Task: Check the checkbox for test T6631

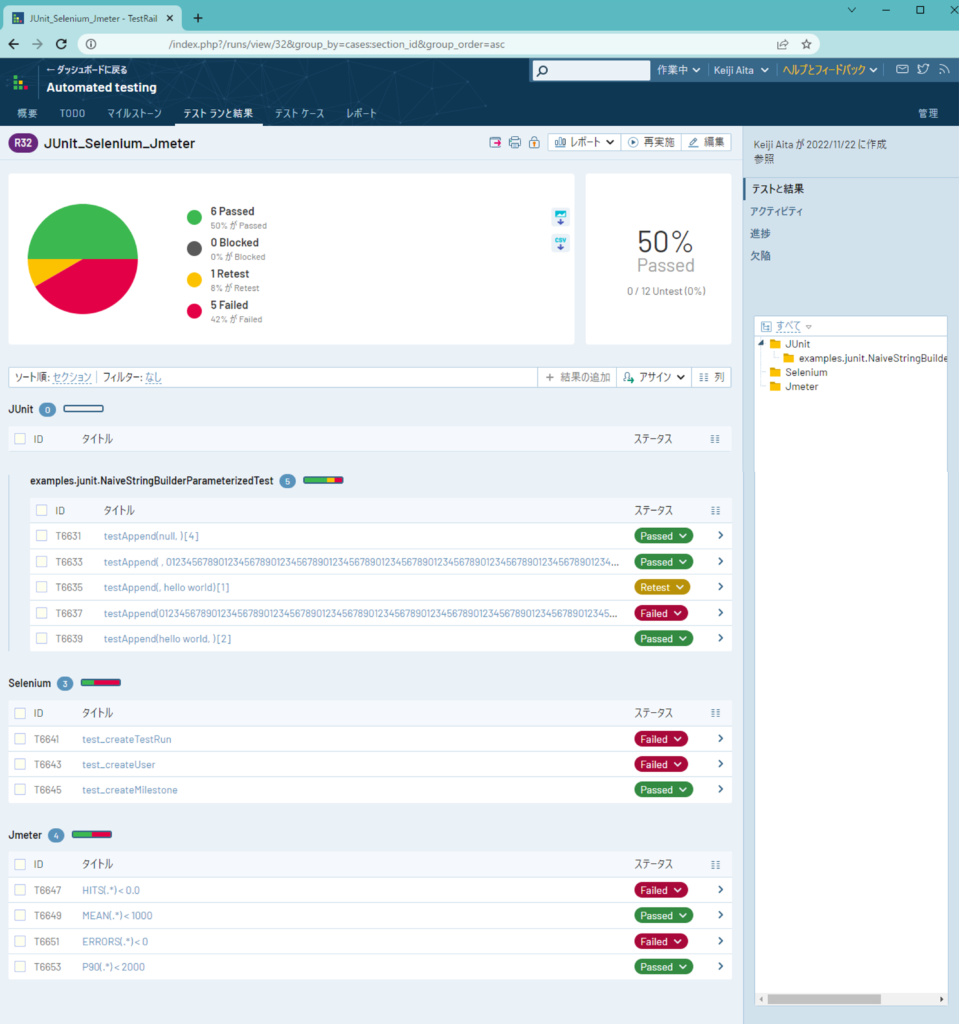Action: coord(42,535)
